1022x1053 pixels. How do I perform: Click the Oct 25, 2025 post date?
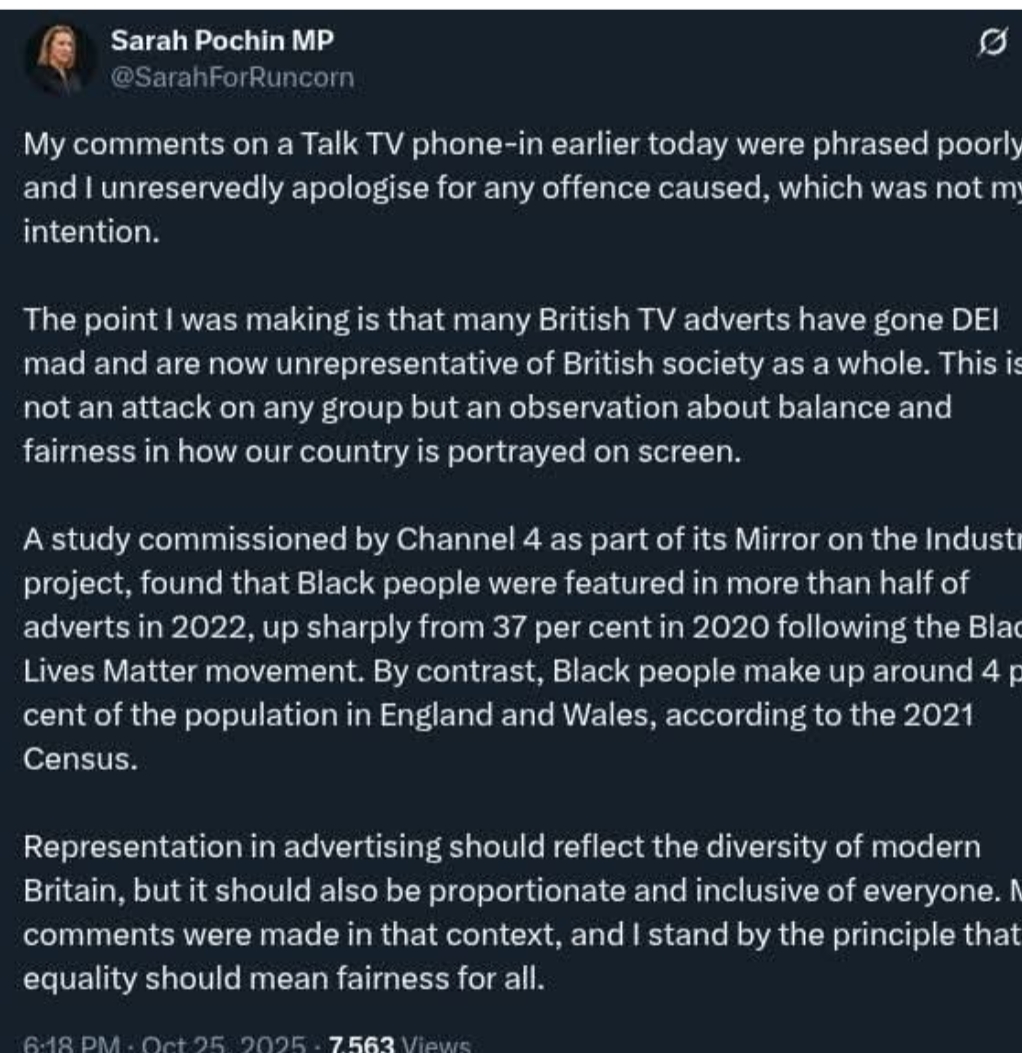(x=219, y=1044)
